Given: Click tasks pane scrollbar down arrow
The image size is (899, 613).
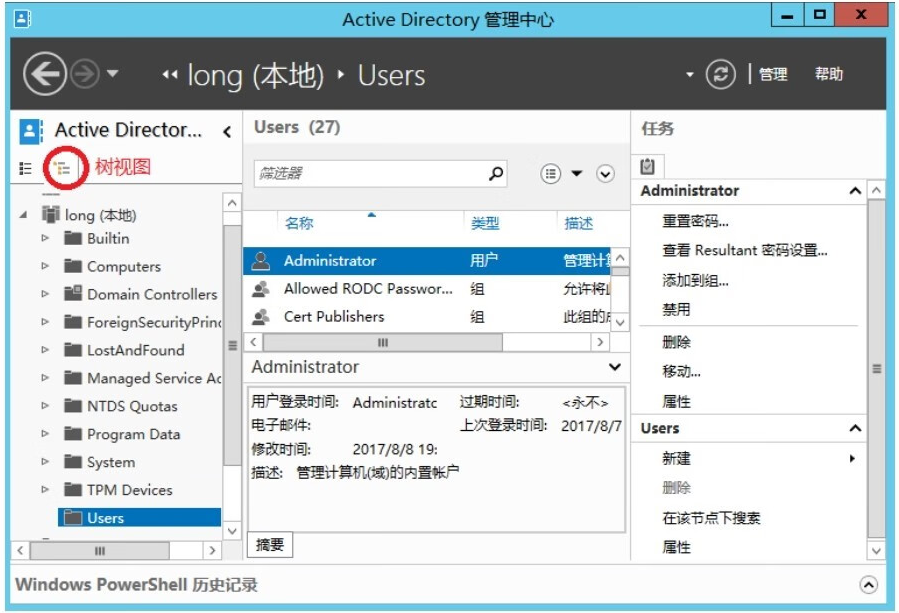Looking at the screenshot, I should click(876, 551).
